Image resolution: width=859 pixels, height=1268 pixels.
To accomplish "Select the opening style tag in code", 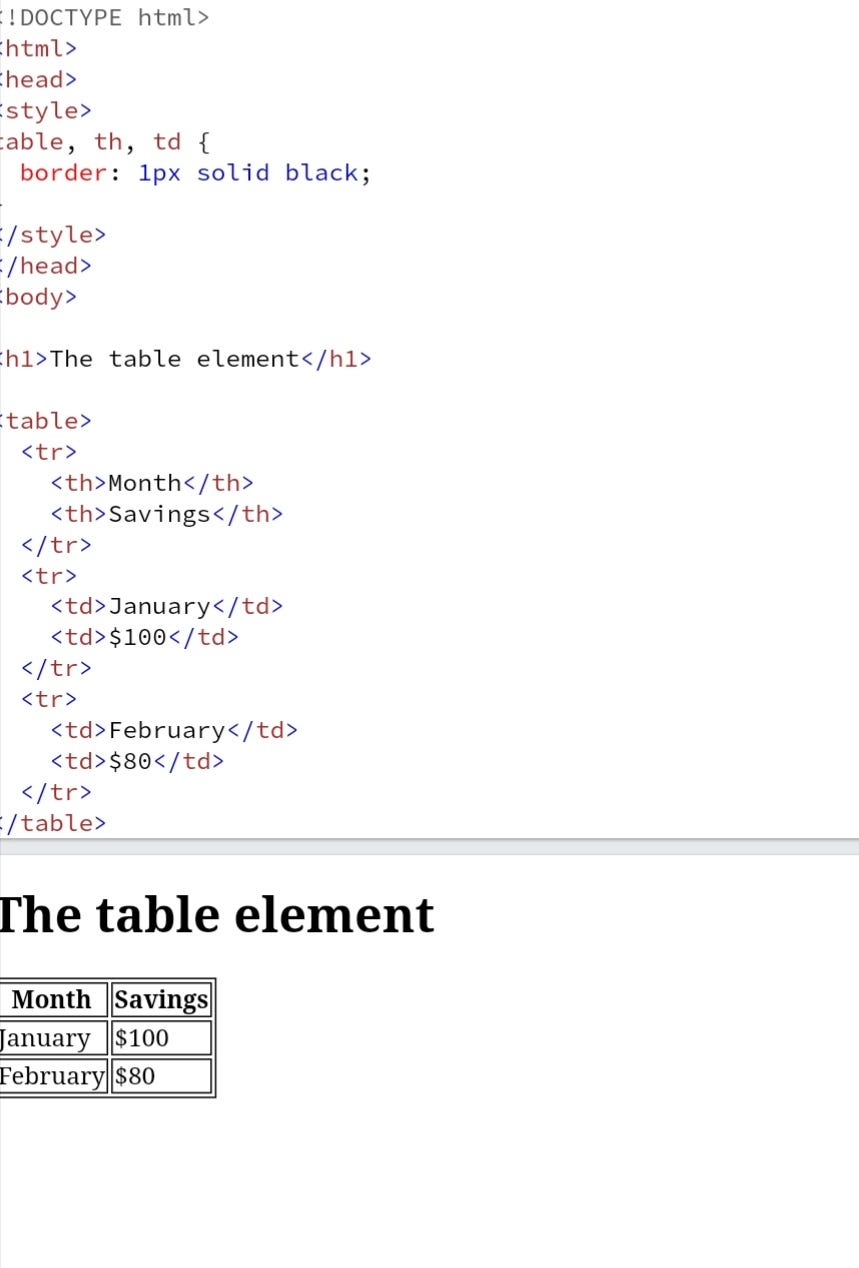I will click(45, 110).
